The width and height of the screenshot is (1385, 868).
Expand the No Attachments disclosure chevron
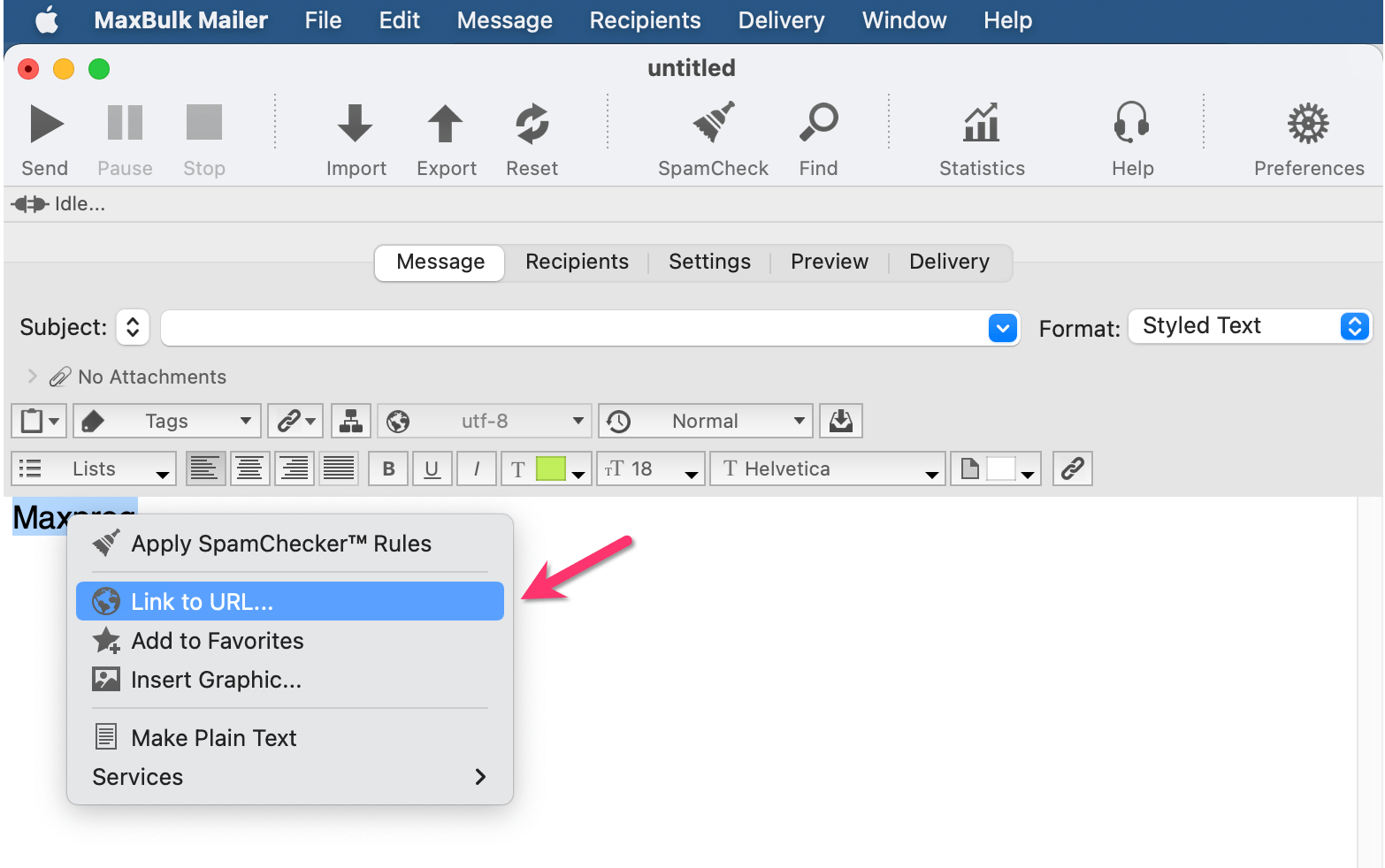tap(33, 377)
